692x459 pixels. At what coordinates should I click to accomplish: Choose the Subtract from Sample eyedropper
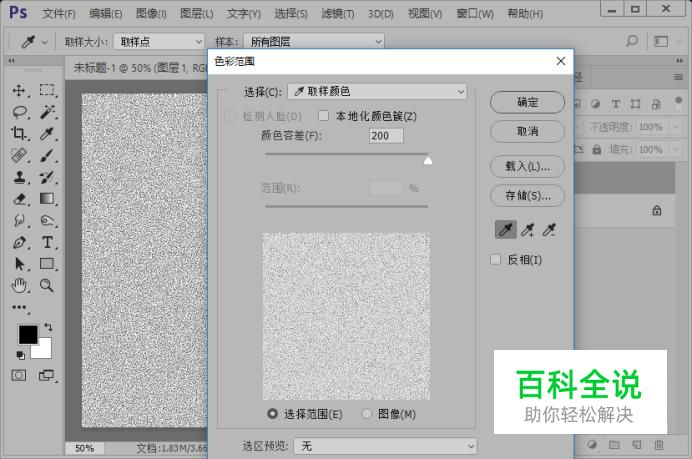click(x=549, y=230)
